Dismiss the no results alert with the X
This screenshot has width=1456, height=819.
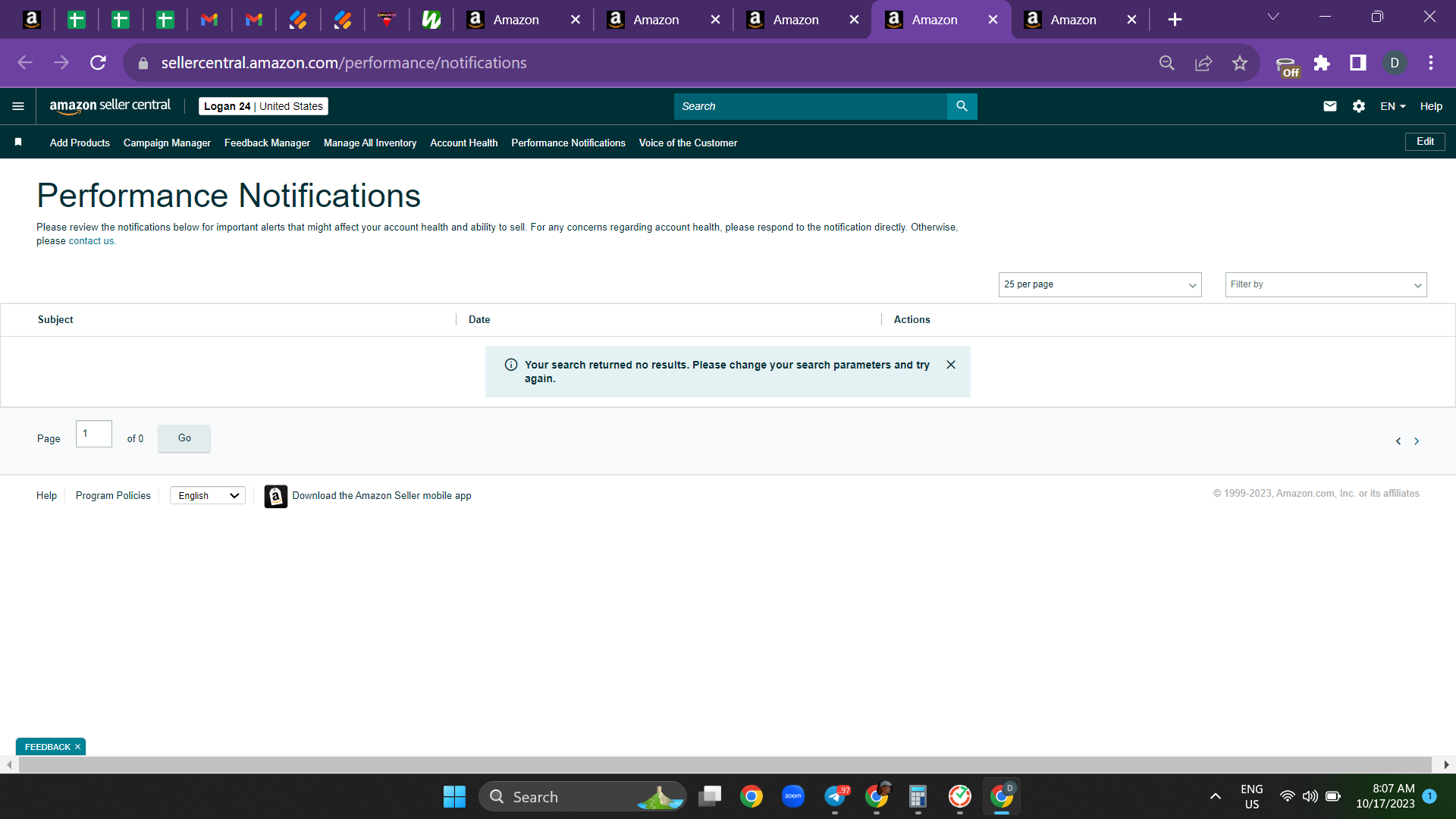pos(951,365)
